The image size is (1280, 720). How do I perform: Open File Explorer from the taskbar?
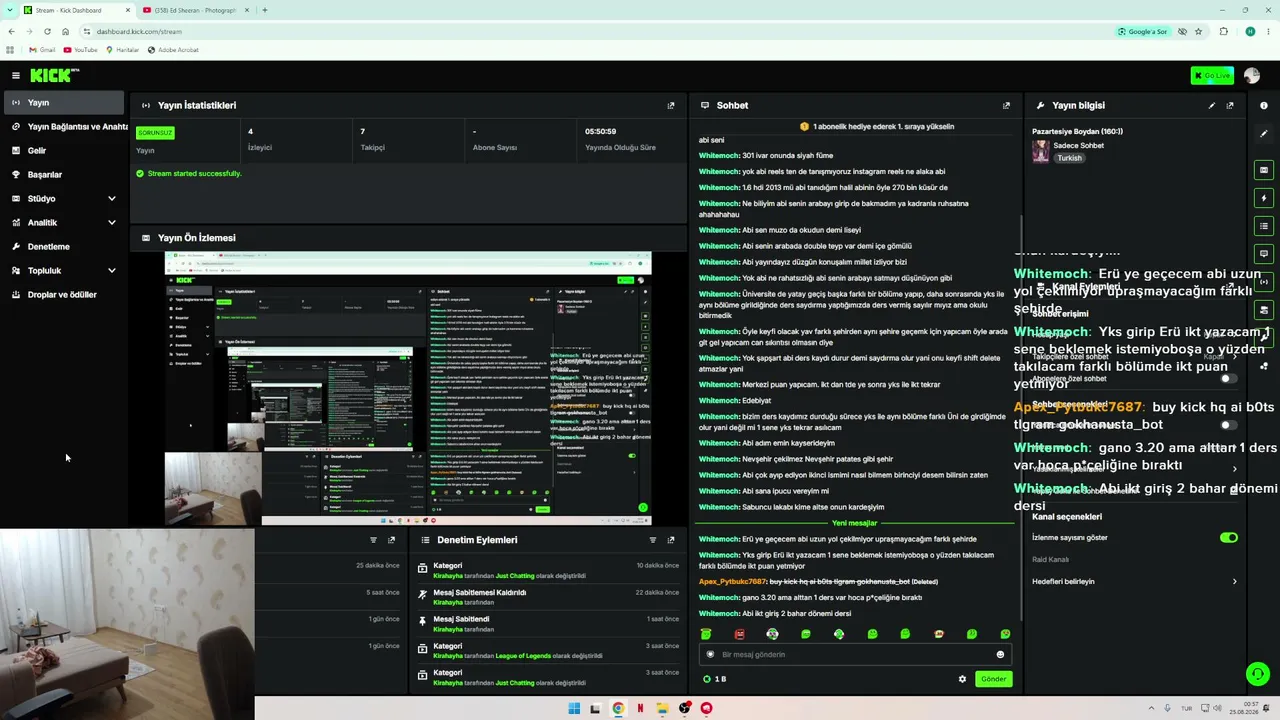662,708
